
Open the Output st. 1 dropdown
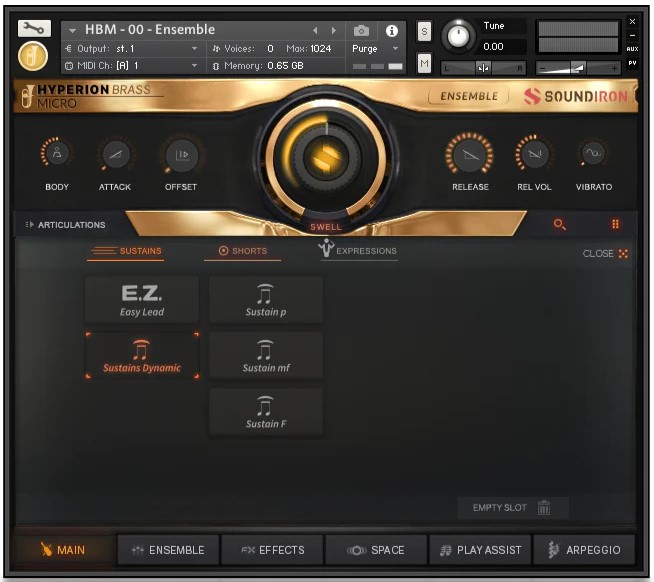click(x=132, y=49)
